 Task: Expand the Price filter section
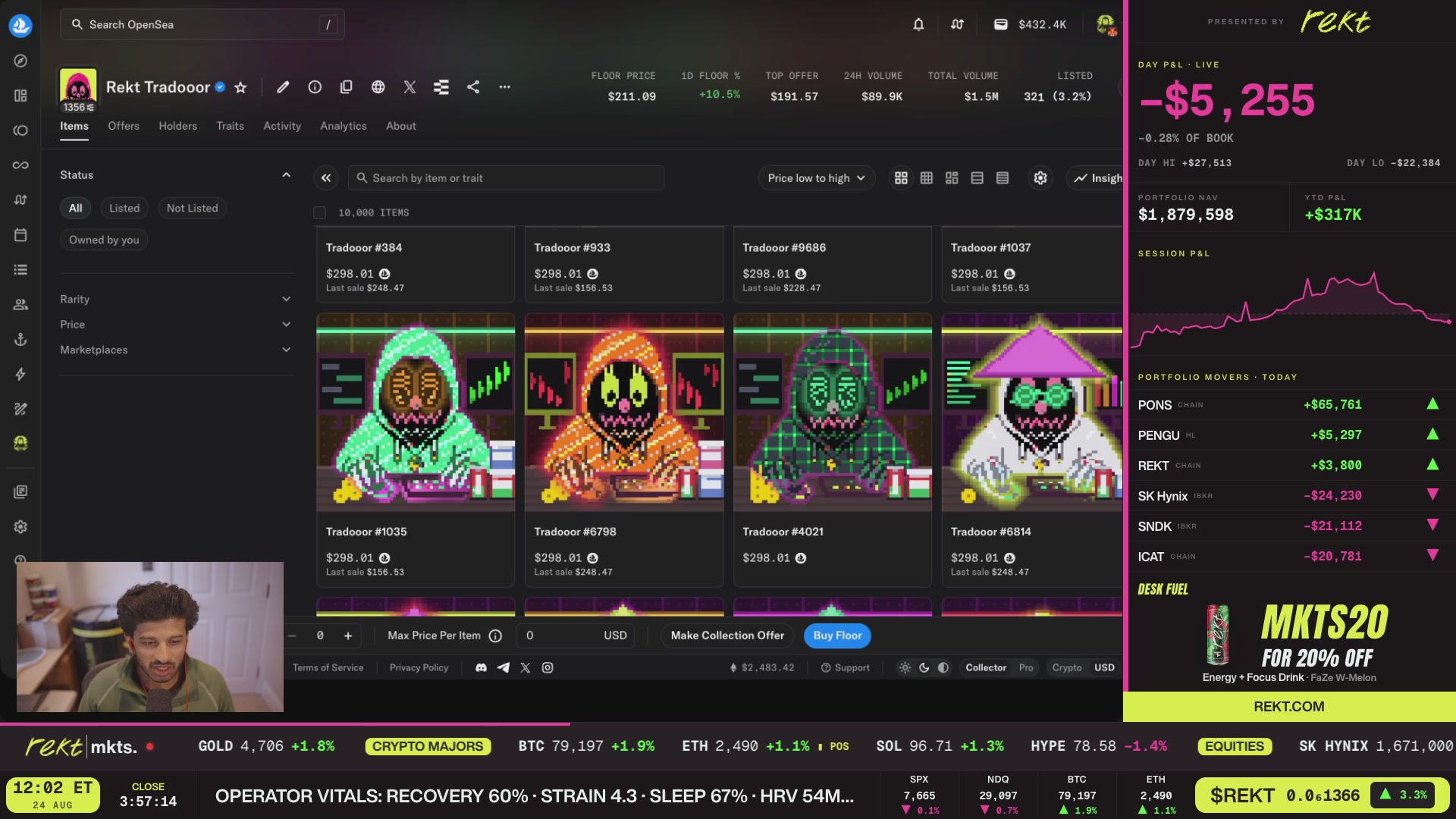tap(176, 325)
